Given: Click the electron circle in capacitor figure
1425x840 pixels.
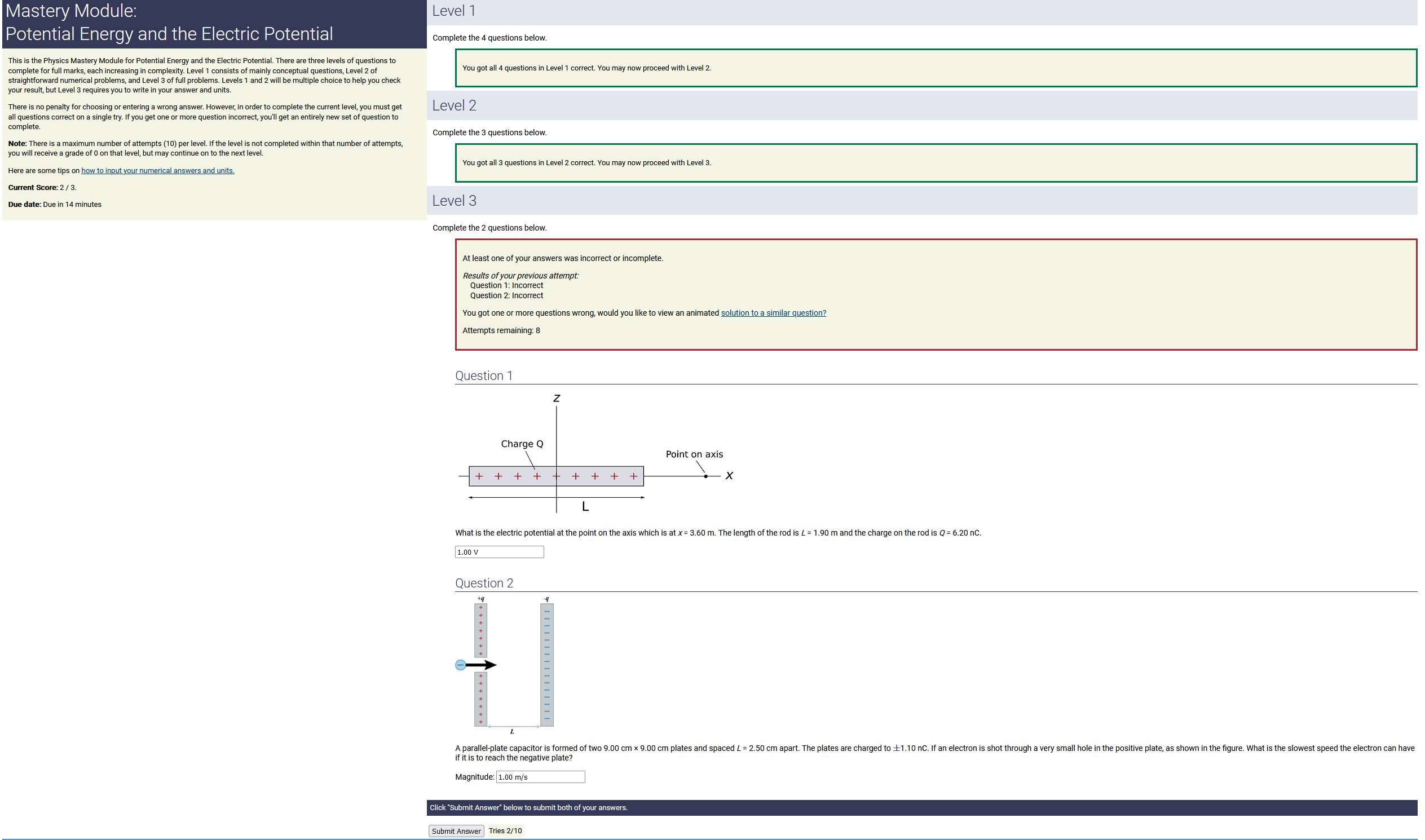Looking at the screenshot, I should (461, 665).
